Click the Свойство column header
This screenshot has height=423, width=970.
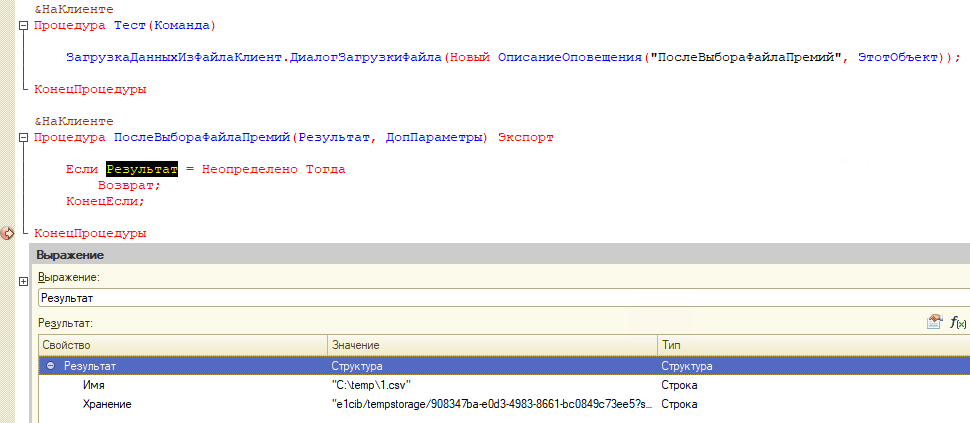(x=180, y=345)
